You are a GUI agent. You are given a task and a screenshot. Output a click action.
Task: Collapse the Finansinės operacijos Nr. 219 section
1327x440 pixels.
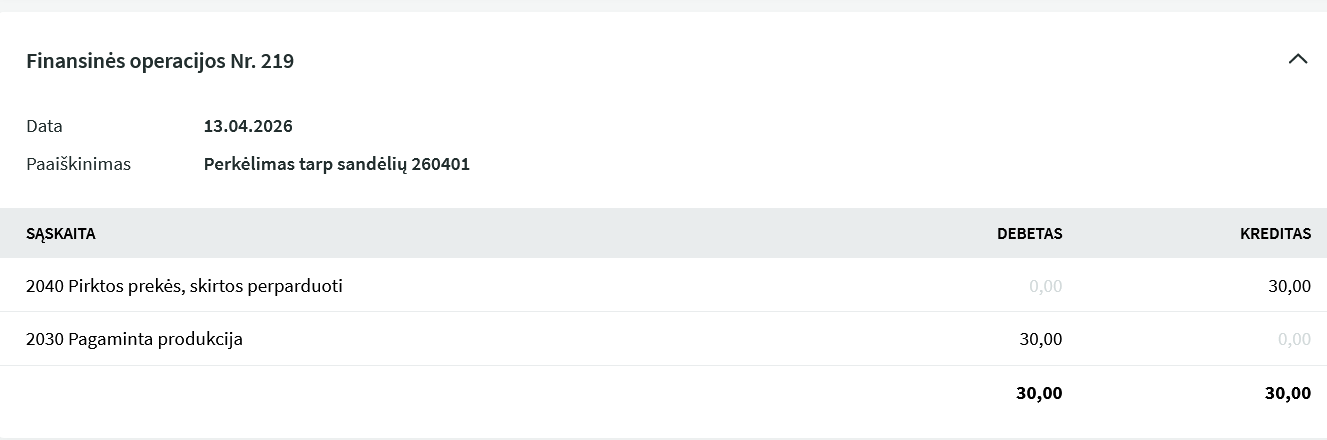1297,59
